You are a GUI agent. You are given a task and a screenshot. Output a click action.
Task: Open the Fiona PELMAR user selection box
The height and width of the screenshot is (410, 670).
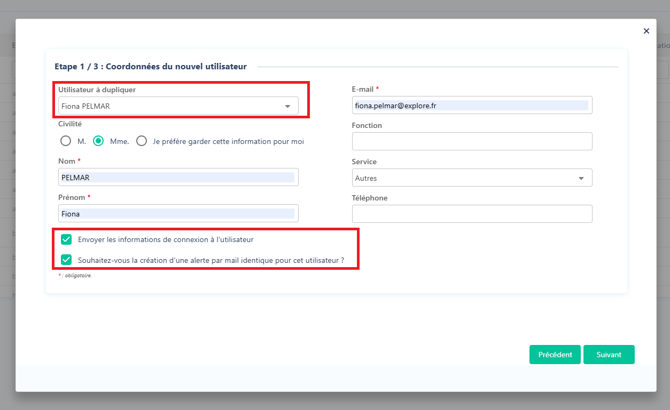pos(170,106)
